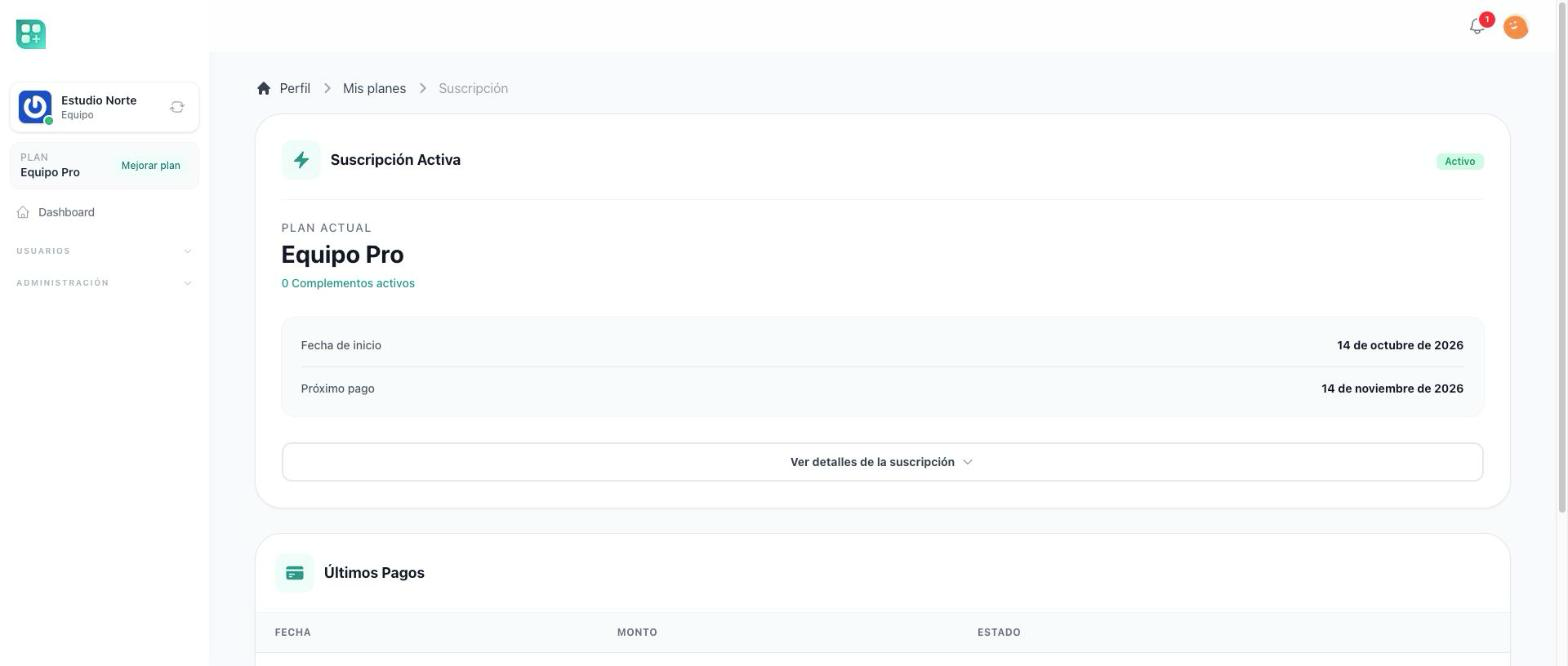Click the ESTADO column header
1568x666 pixels.
pos(999,632)
